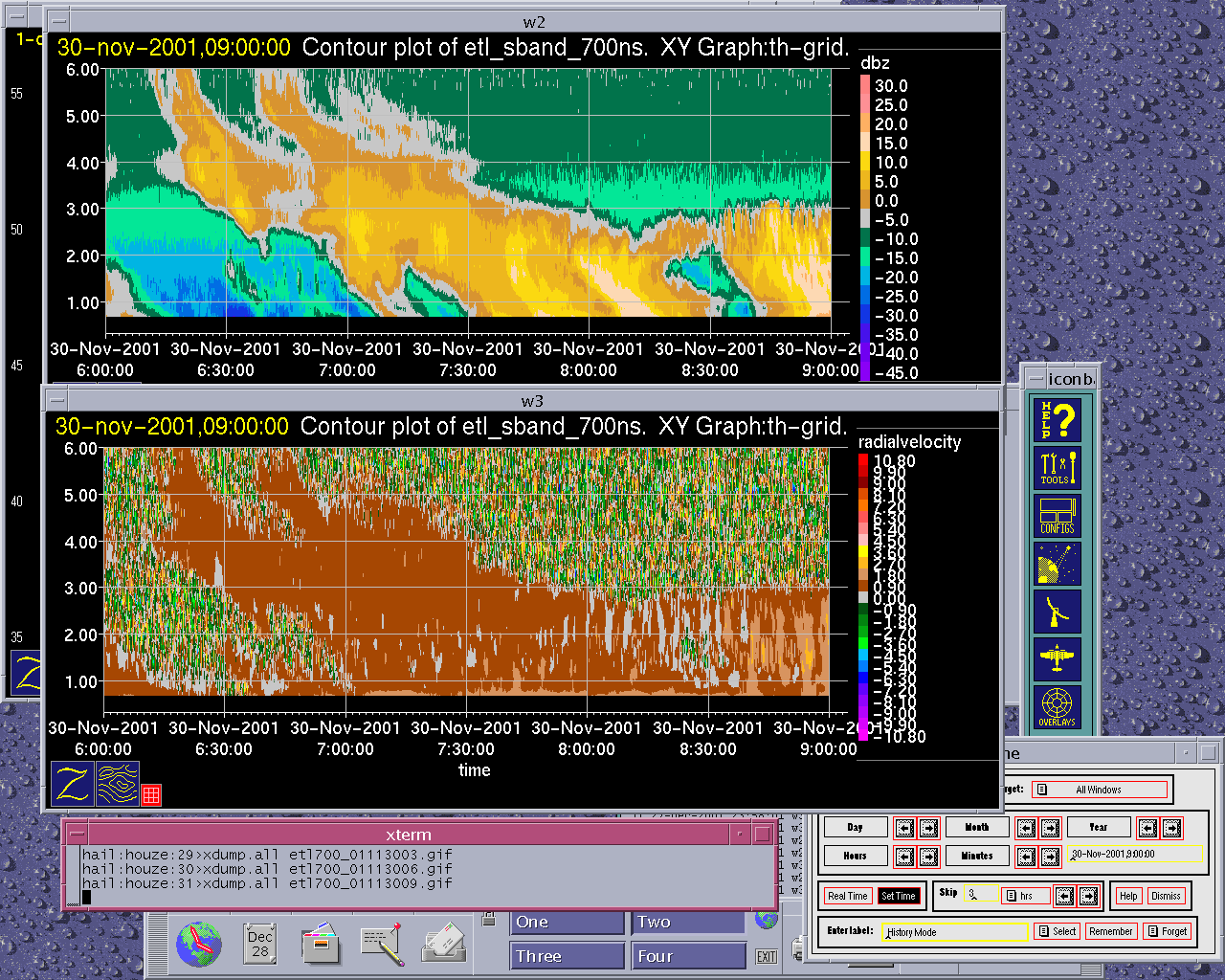Open the text note with pencil icon
The image size is (1225, 980).
[x=382, y=944]
